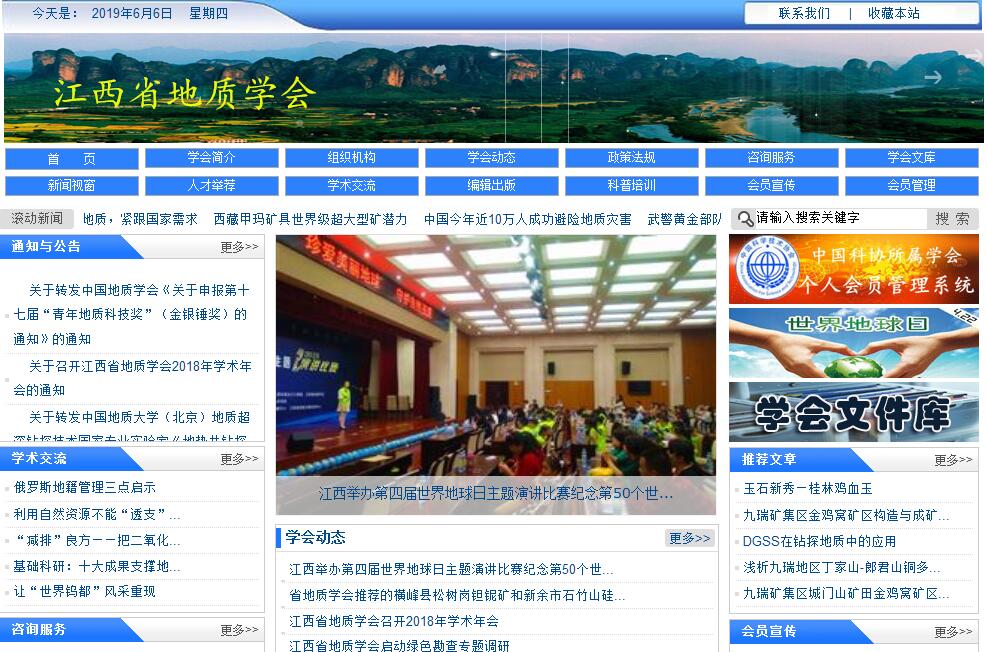The height and width of the screenshot is (652, 987).
Task: Open the 学会文件库 banner
Action: pos(854,412)
